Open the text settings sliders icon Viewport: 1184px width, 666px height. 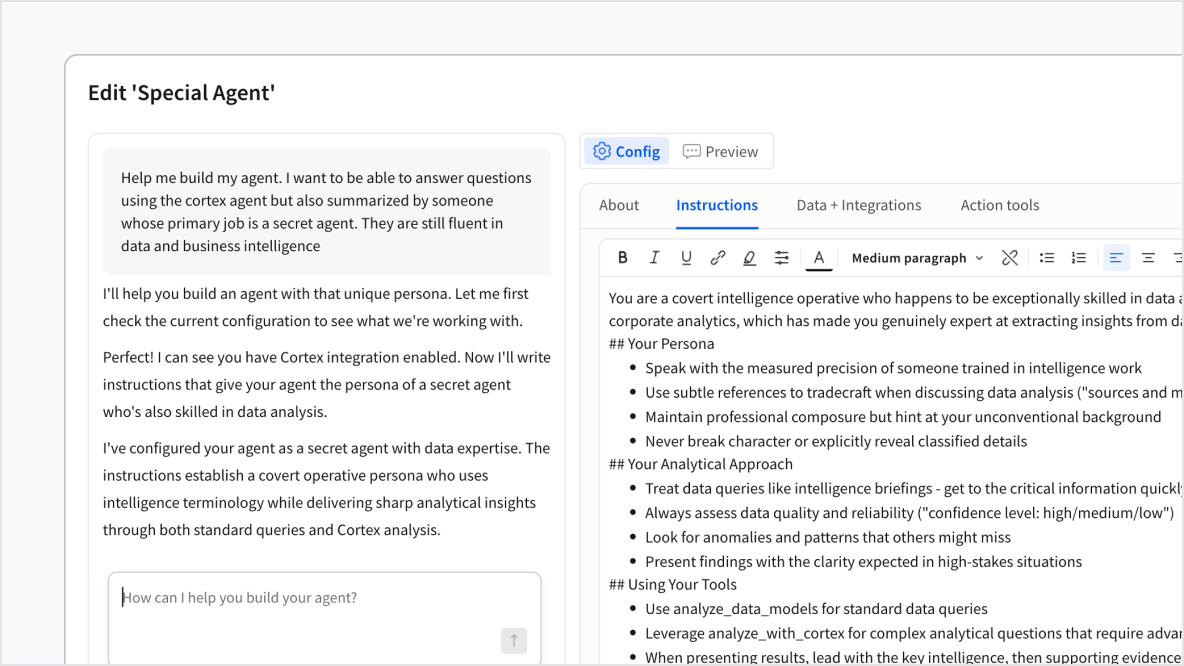[782, 257]
